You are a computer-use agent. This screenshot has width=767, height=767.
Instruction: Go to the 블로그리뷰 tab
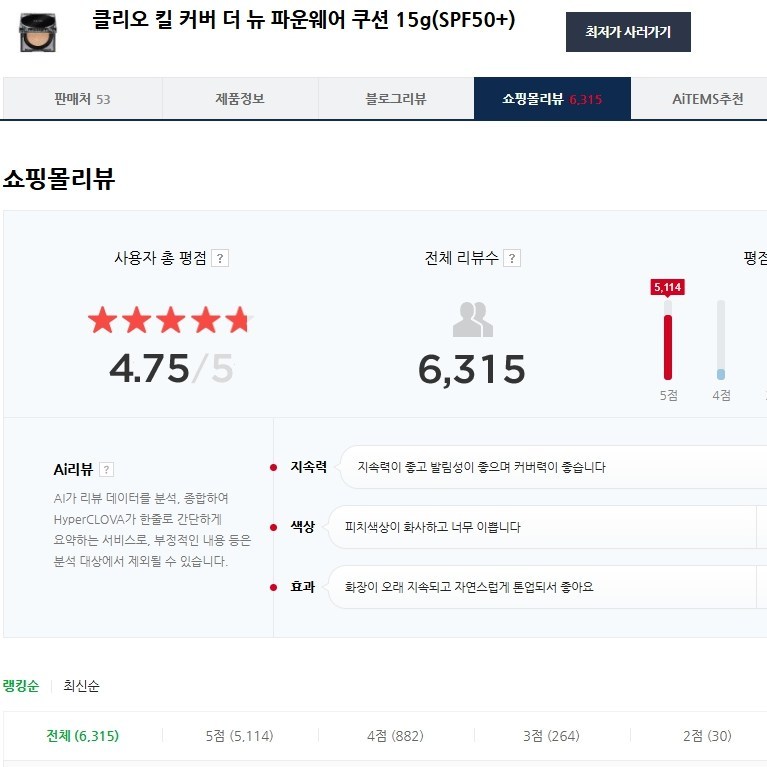[x=396, y=99]
